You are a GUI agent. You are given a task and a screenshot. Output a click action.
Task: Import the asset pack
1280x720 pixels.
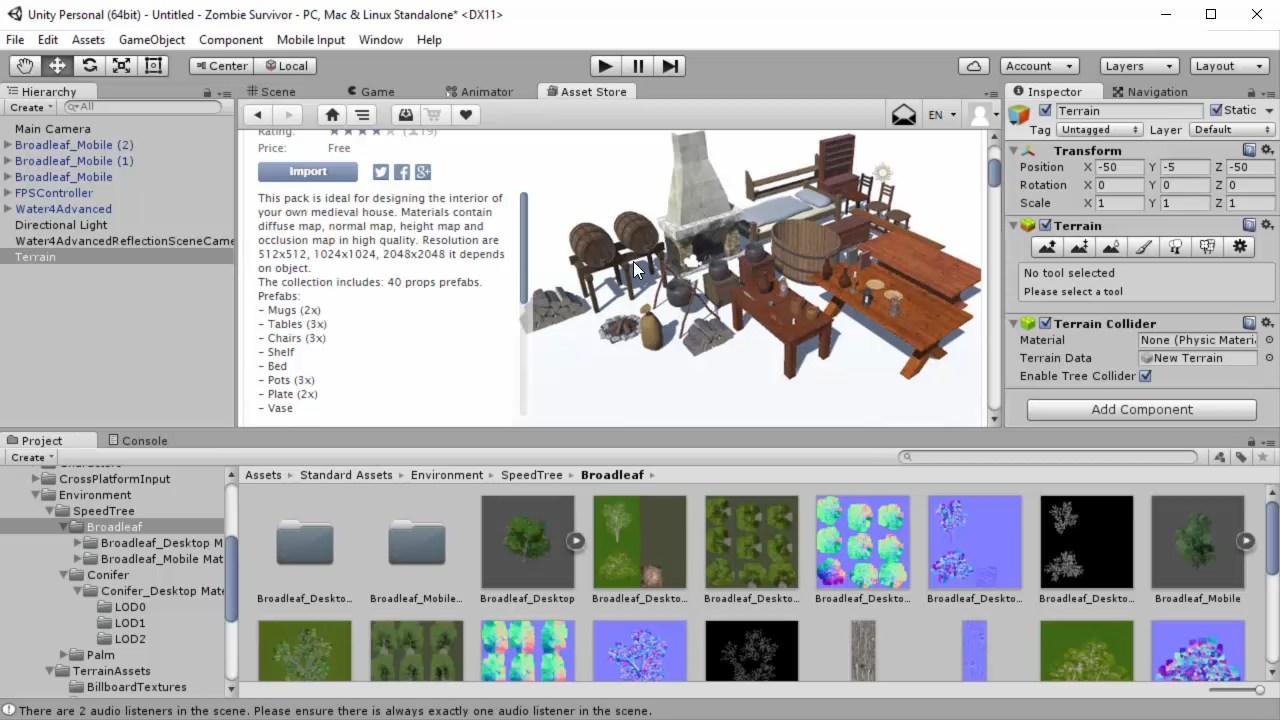click(308, 172)
